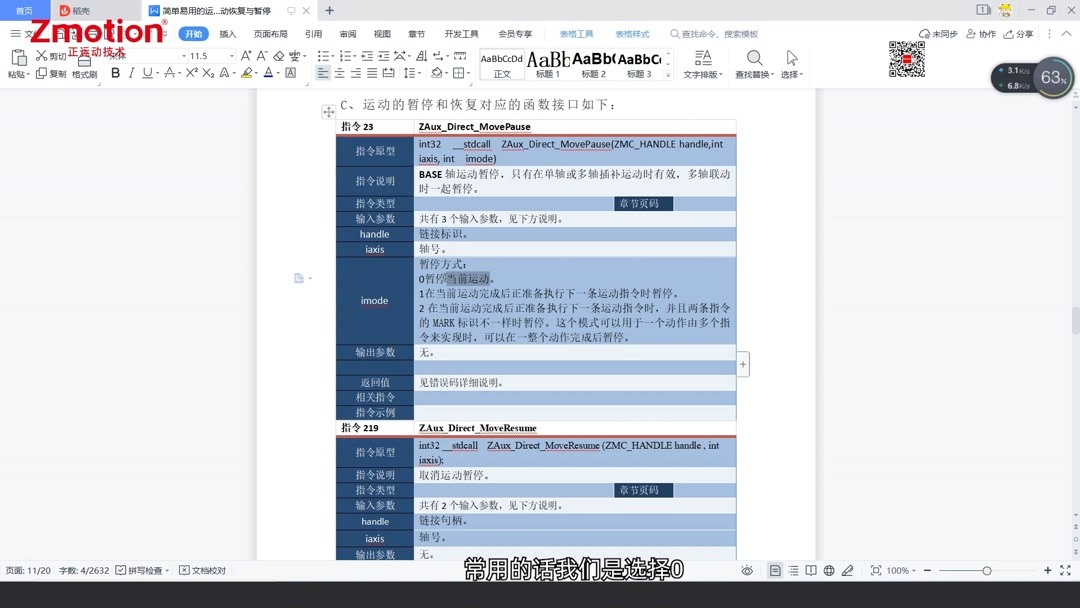Click the subscript X₂ icon

(x=208, y=72)
